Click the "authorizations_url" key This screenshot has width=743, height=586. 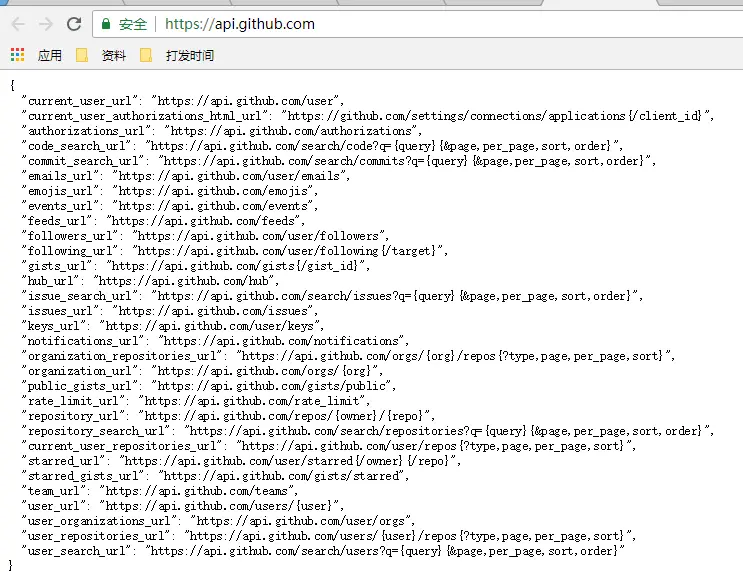[x=86, y=131]
